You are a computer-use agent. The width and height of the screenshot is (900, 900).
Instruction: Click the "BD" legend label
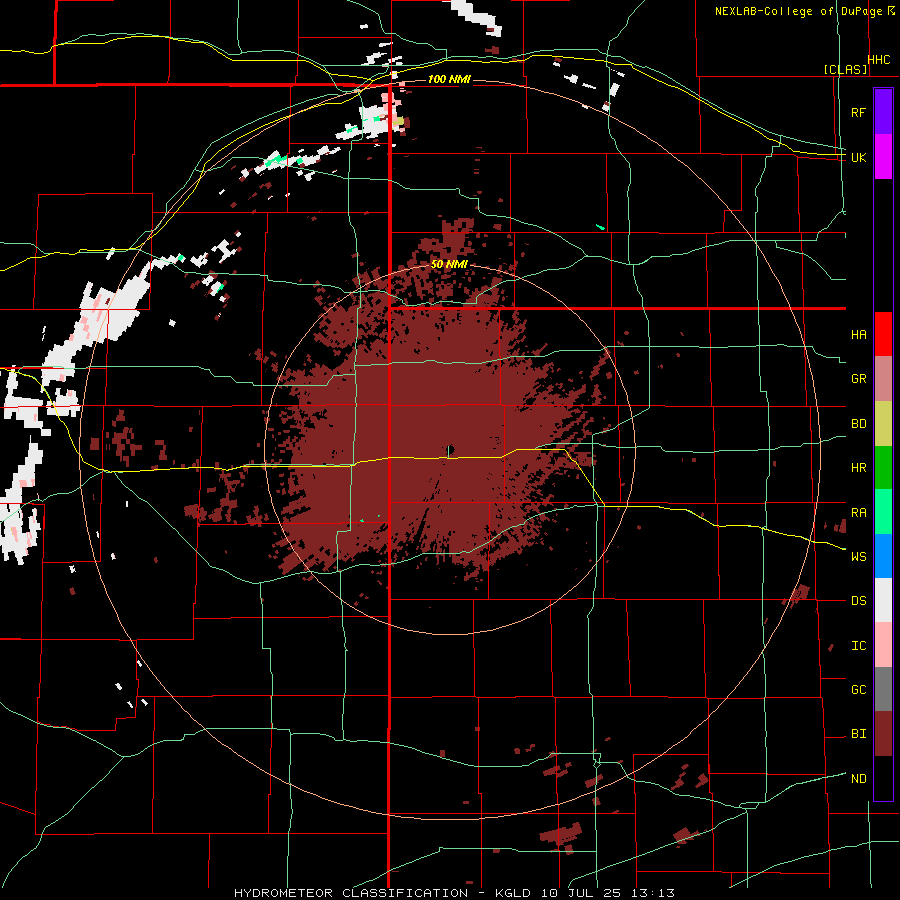[x=858, y=424]
